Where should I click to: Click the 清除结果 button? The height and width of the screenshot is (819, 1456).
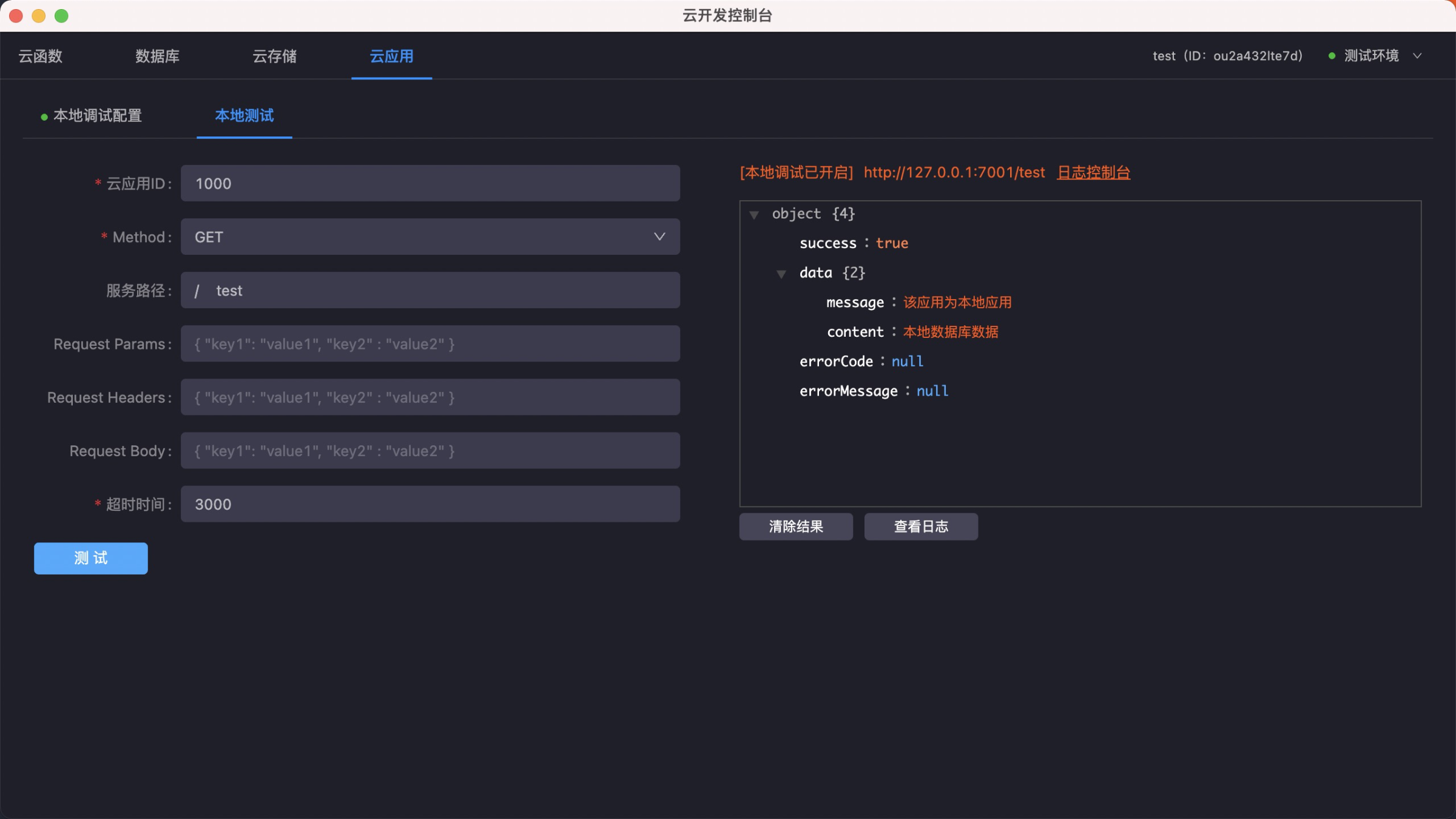(796, 527)
